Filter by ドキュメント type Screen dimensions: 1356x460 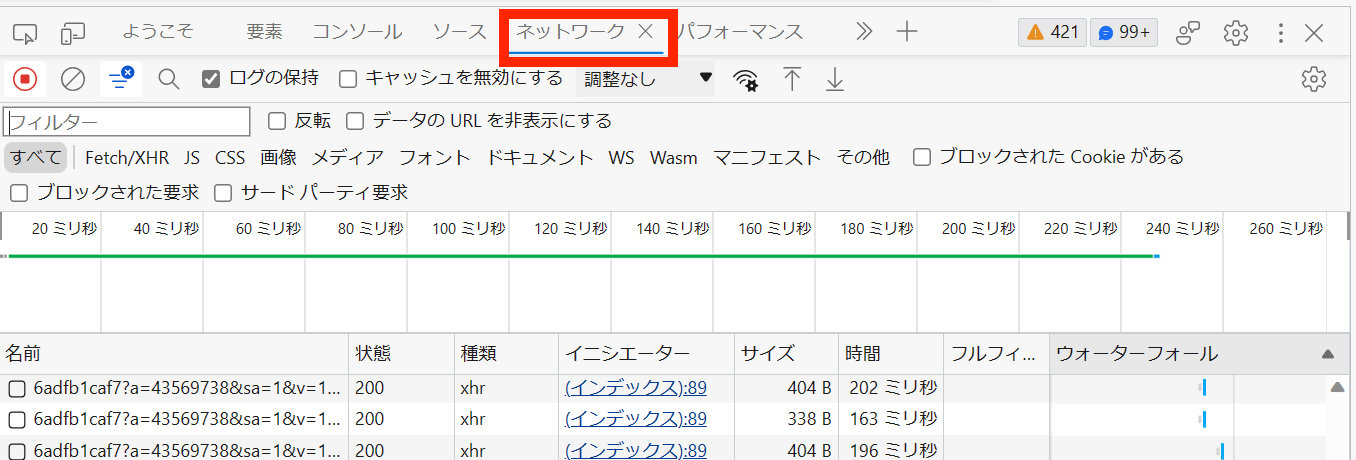click(x=540, y=157)
